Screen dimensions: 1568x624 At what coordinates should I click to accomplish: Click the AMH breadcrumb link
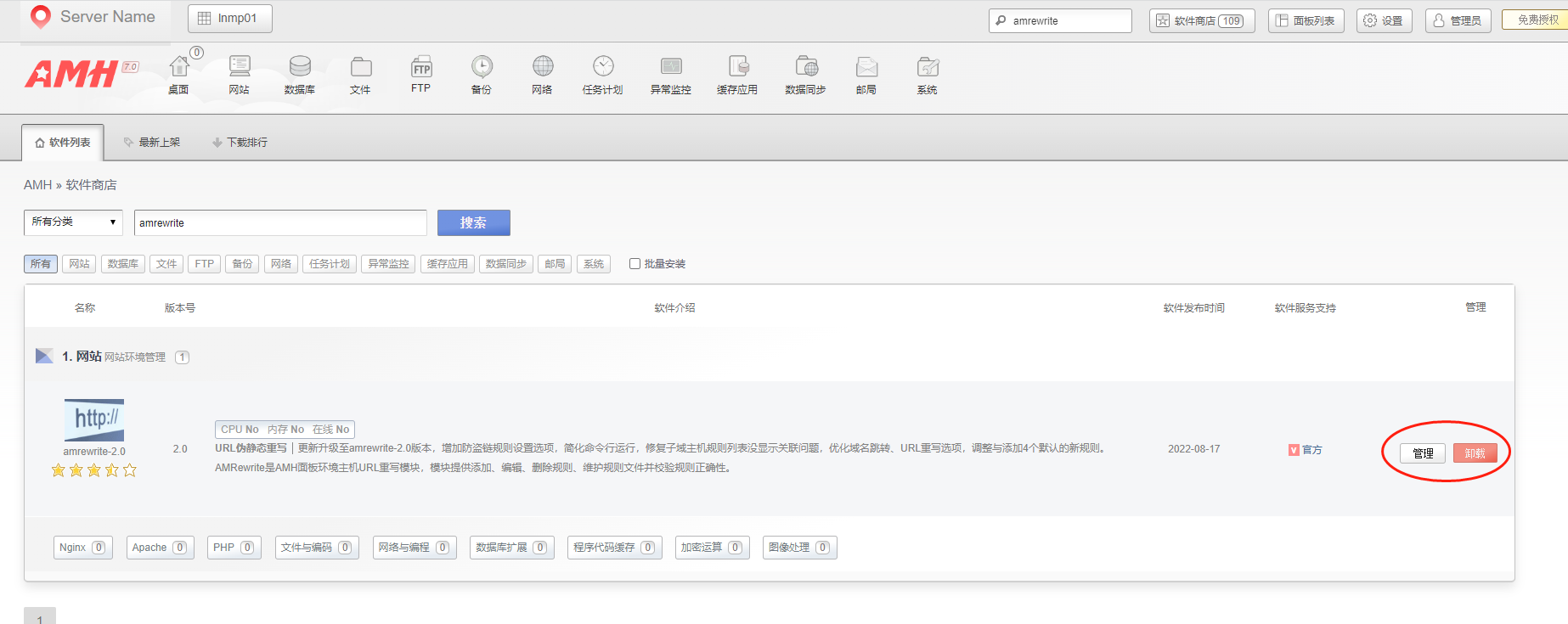tap(37, 185)
